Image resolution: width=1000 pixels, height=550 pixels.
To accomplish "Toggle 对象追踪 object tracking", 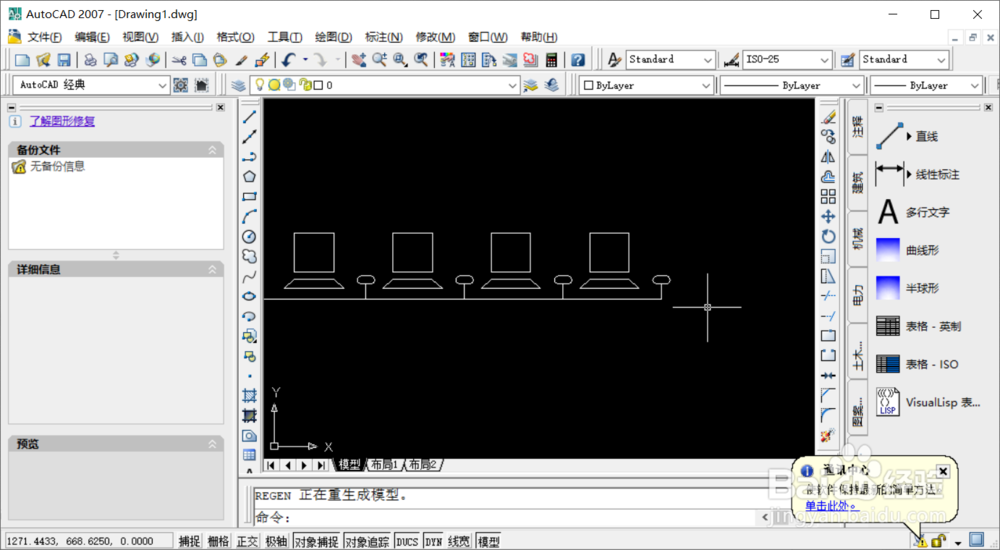I will point(367,542).
